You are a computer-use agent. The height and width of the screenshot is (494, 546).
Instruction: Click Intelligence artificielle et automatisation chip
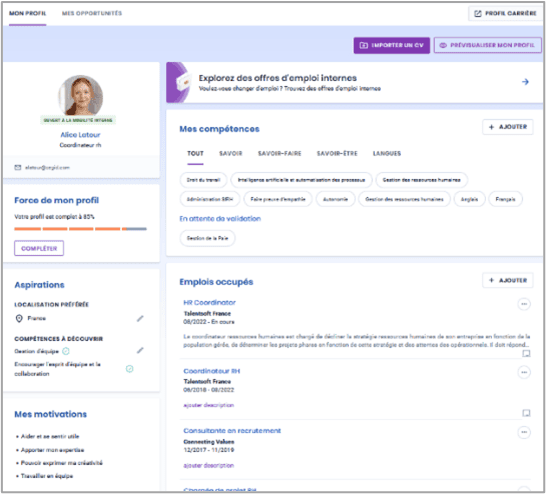[302, 180]
